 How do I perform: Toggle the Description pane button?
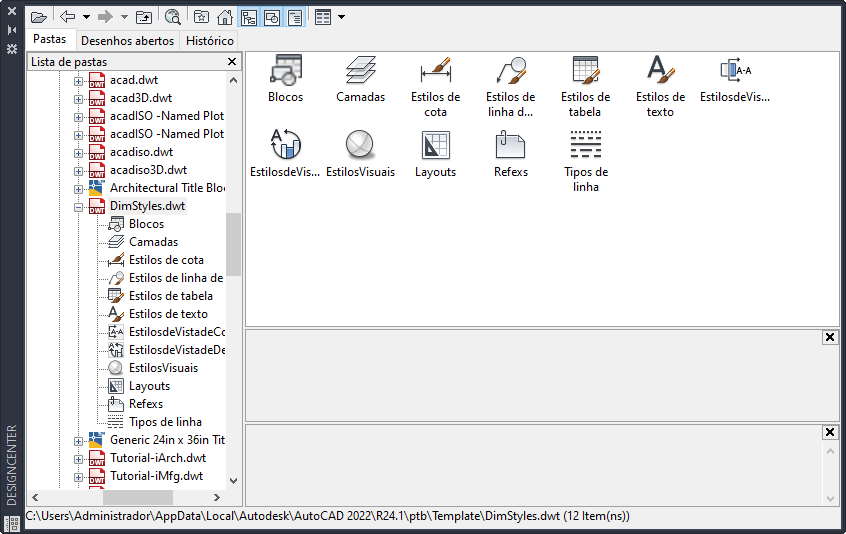tap(295, 17)
